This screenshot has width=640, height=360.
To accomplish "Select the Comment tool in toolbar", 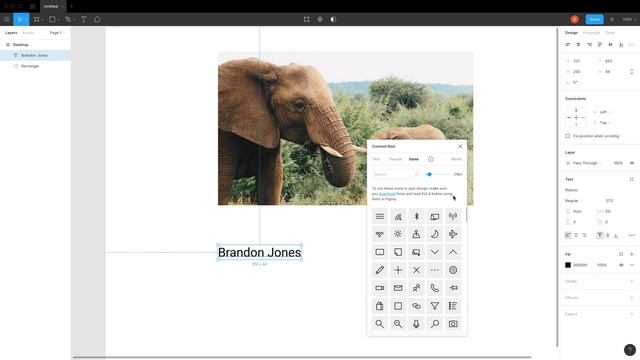I will pyautogui.click(x=97, y=19).
